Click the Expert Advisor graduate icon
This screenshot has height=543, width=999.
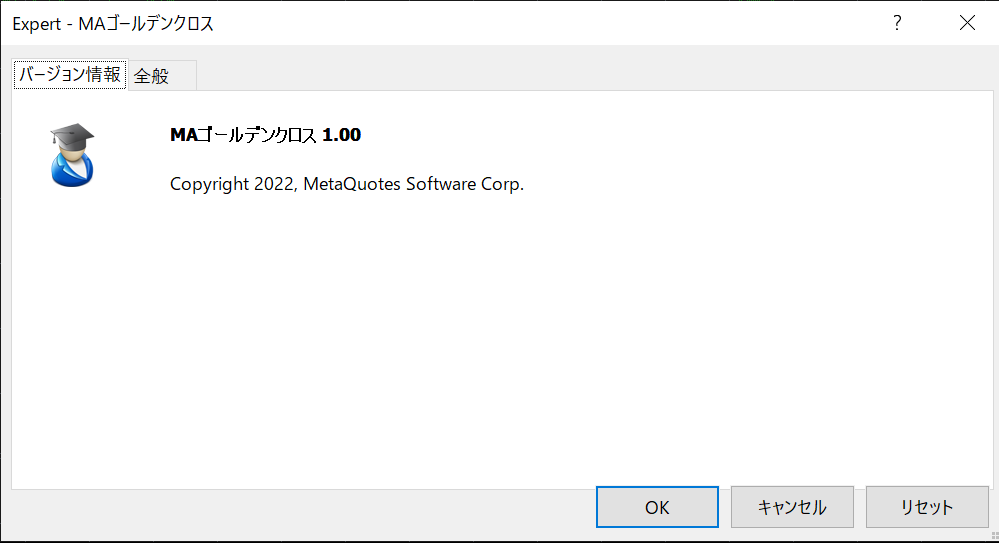pos(72,155)
